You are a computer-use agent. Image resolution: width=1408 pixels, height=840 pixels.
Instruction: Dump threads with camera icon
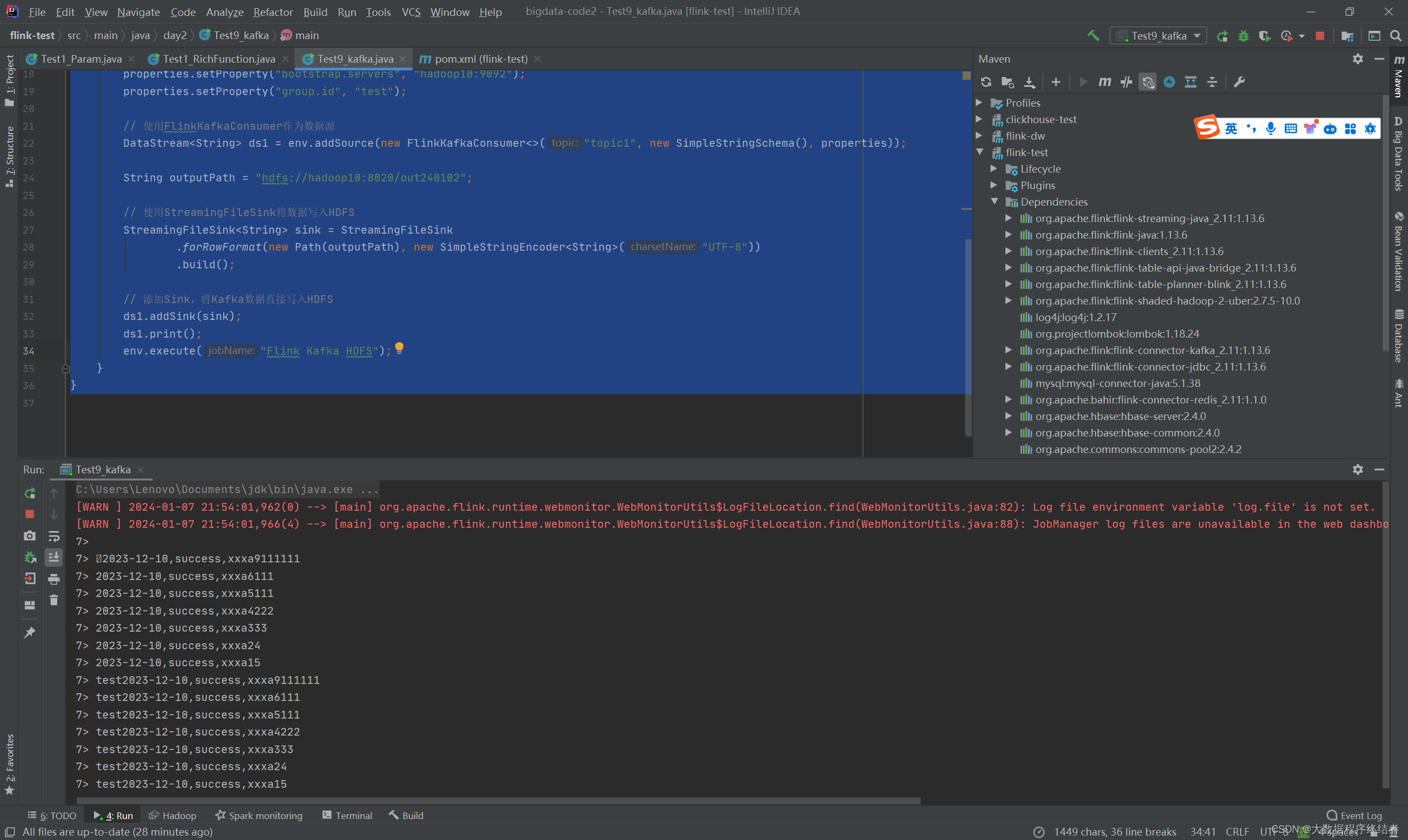[30, 535]
